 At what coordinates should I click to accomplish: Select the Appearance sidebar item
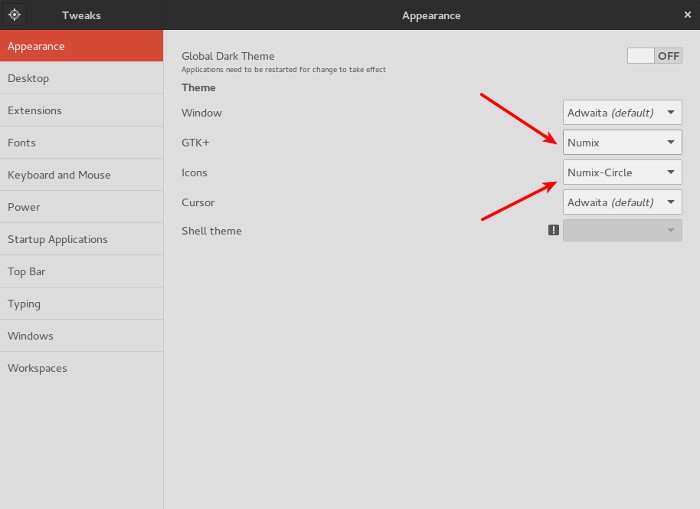[81, 46]
